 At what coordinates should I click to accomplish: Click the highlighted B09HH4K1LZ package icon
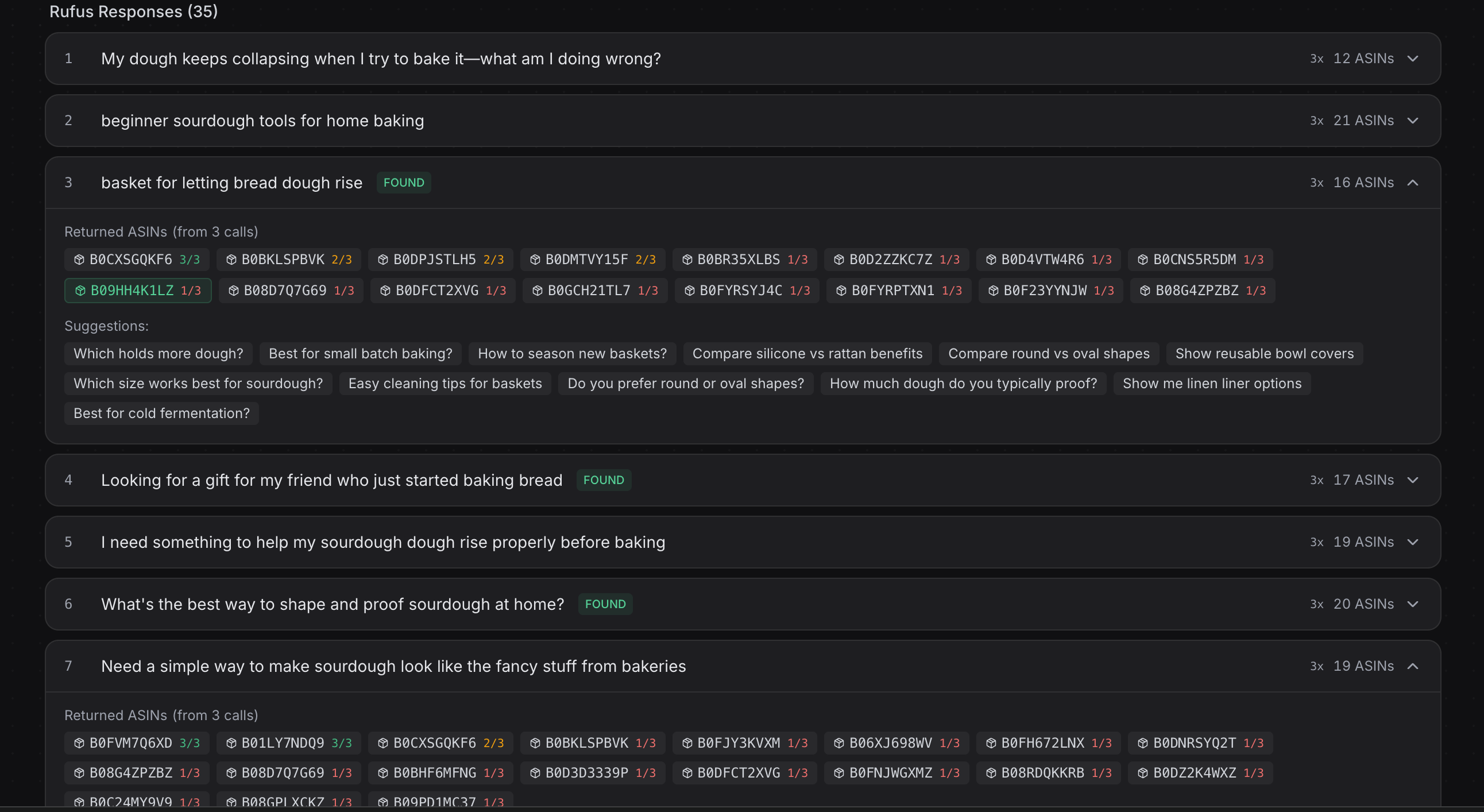(x=80, y=291)
